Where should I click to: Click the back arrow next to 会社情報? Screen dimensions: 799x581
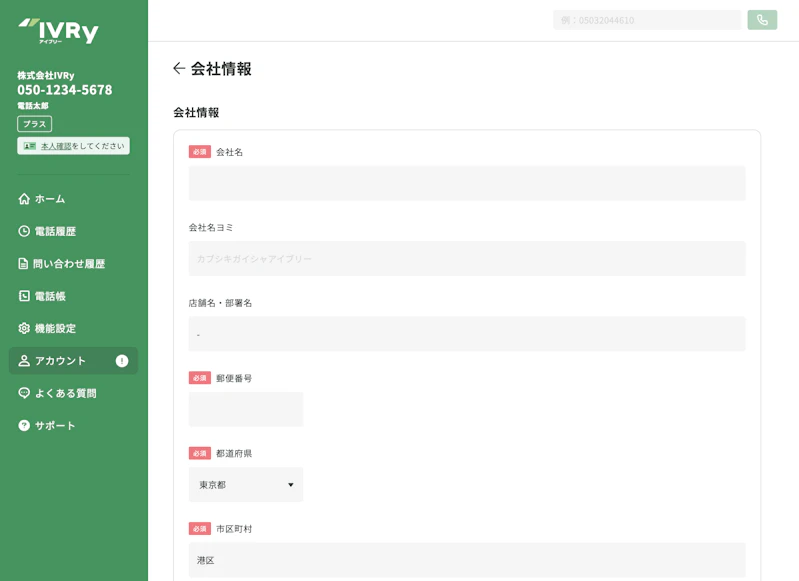[178, 68]
